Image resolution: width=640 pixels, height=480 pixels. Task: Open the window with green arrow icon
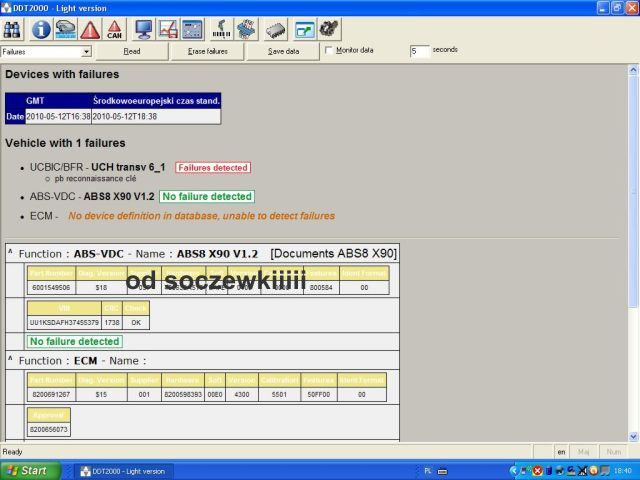[x=304, y=29]
